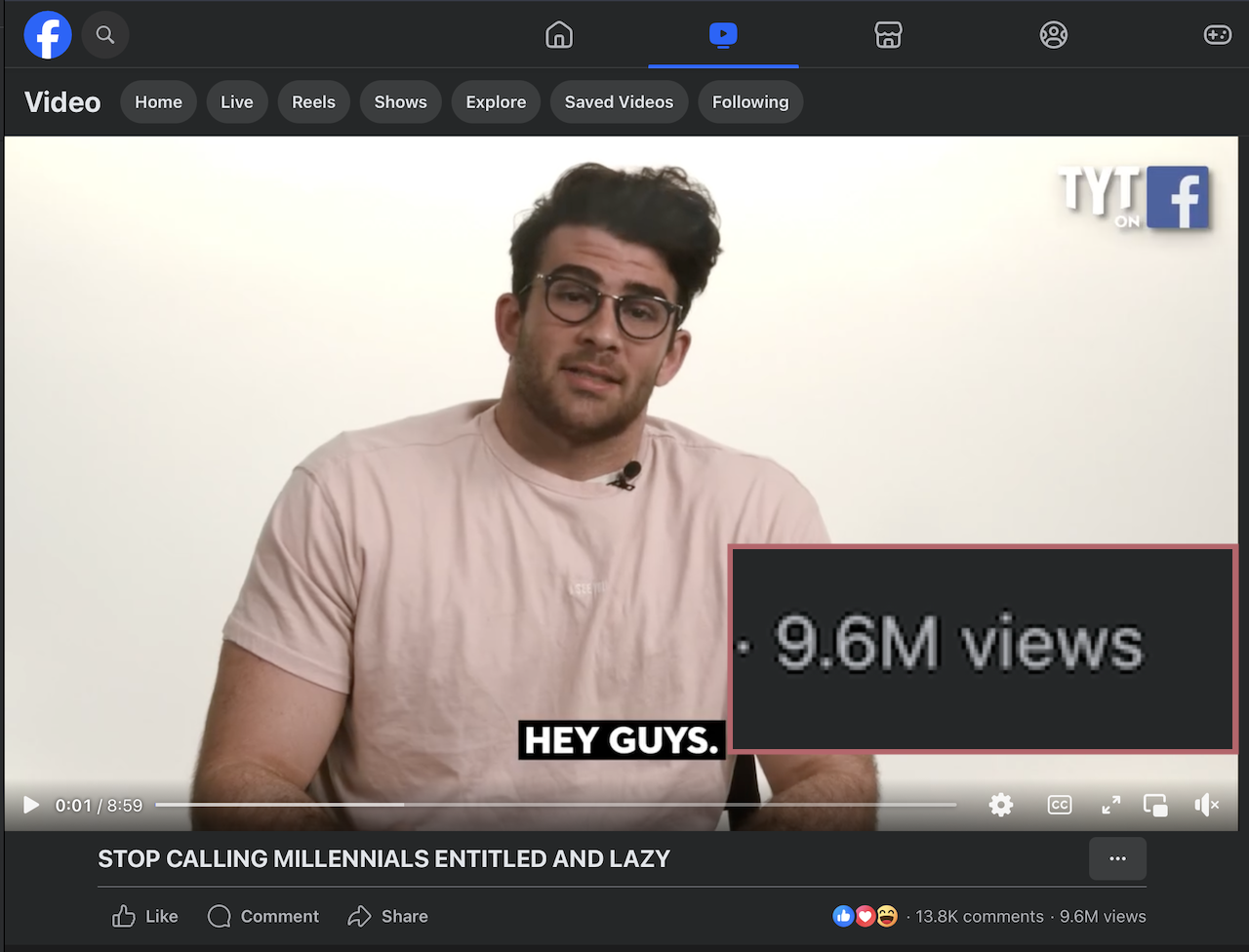Open the Facebook search magnifier

pyautogui.click(x=105, y=35)
